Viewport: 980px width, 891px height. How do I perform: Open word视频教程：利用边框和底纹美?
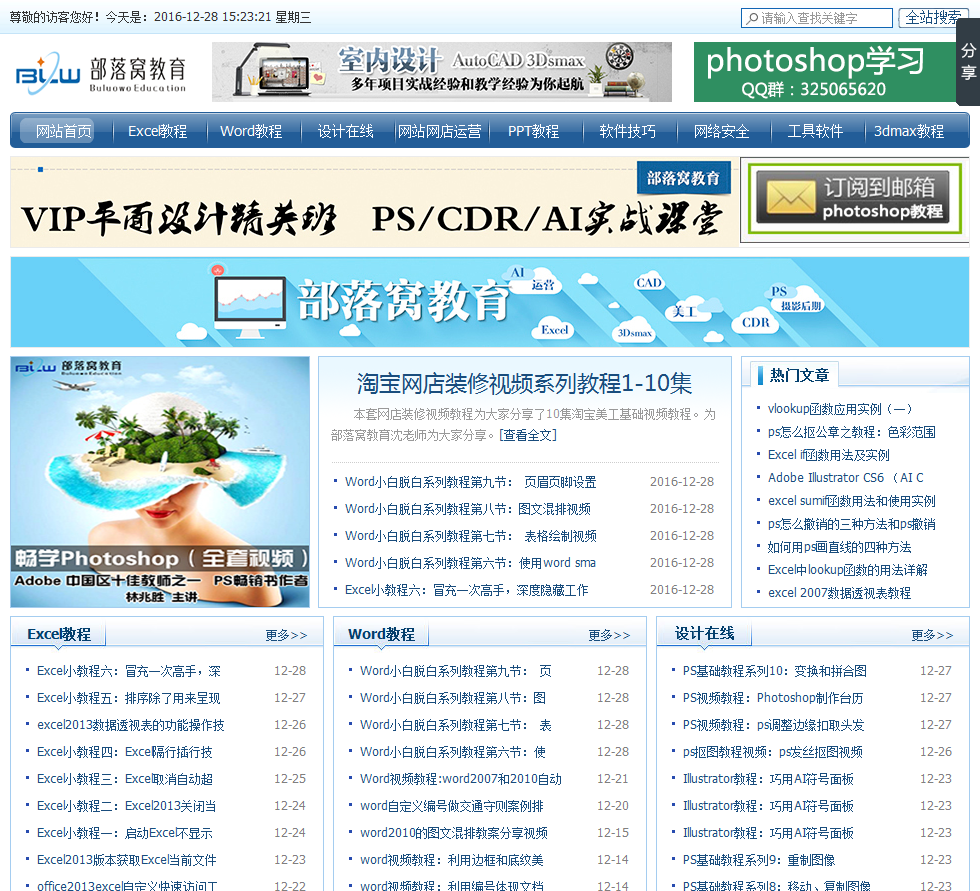point(451,860)
